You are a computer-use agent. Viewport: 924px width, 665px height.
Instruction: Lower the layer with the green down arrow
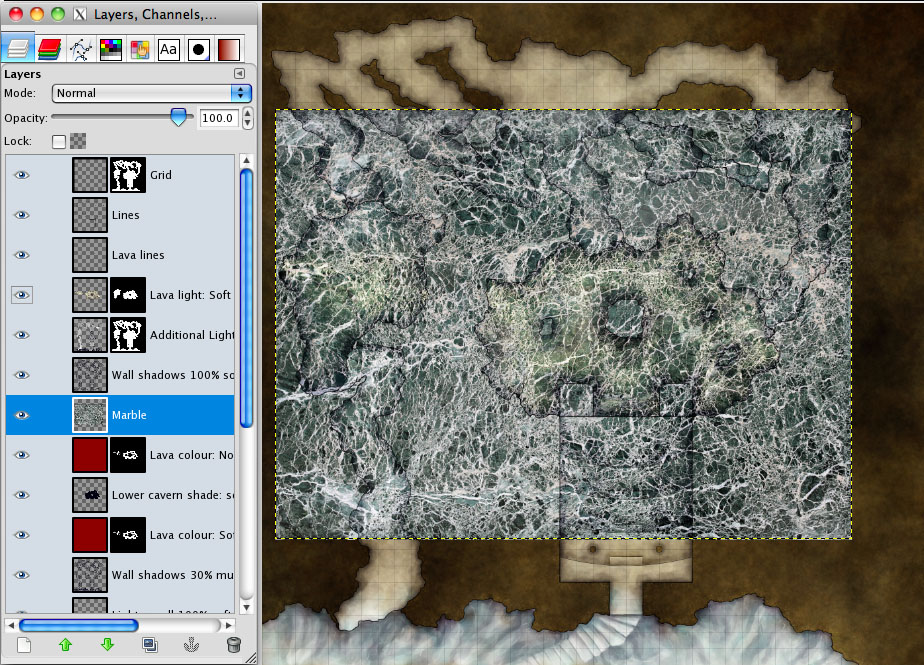[107, 645]
